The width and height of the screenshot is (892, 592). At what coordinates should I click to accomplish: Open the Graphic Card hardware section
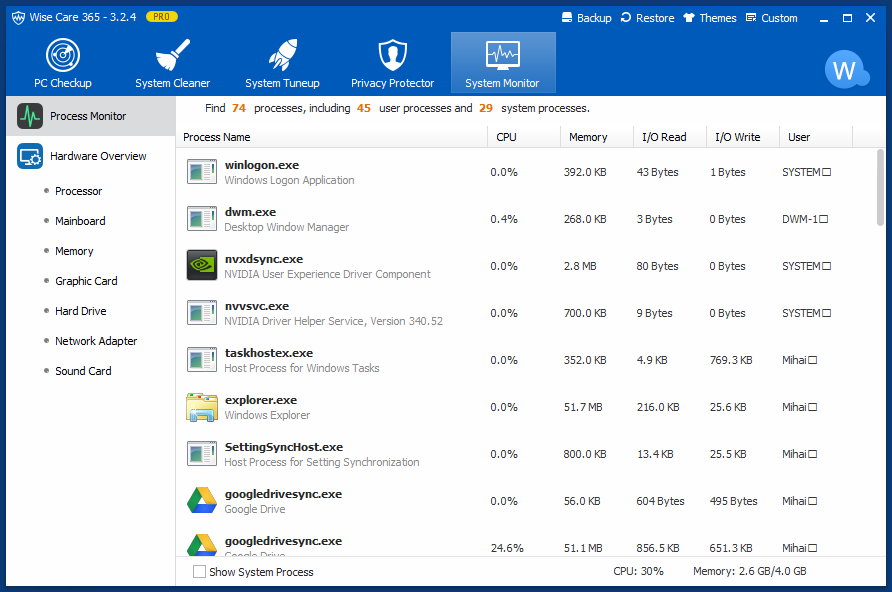click(x=86, y=281)
